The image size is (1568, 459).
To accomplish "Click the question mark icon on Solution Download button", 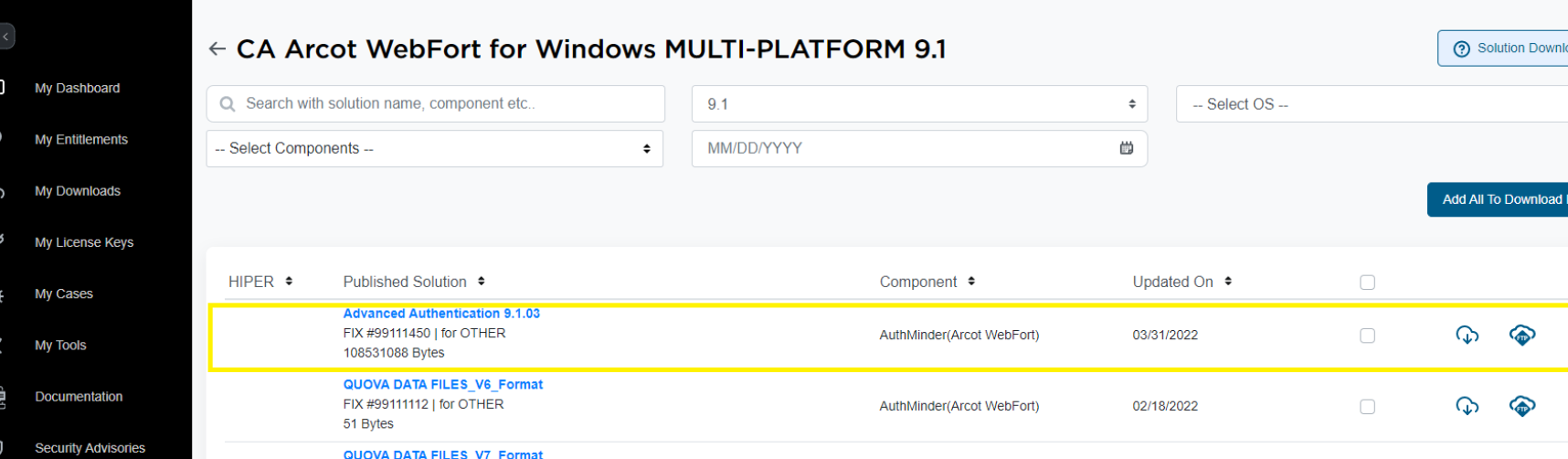I will coord(1461,48).
